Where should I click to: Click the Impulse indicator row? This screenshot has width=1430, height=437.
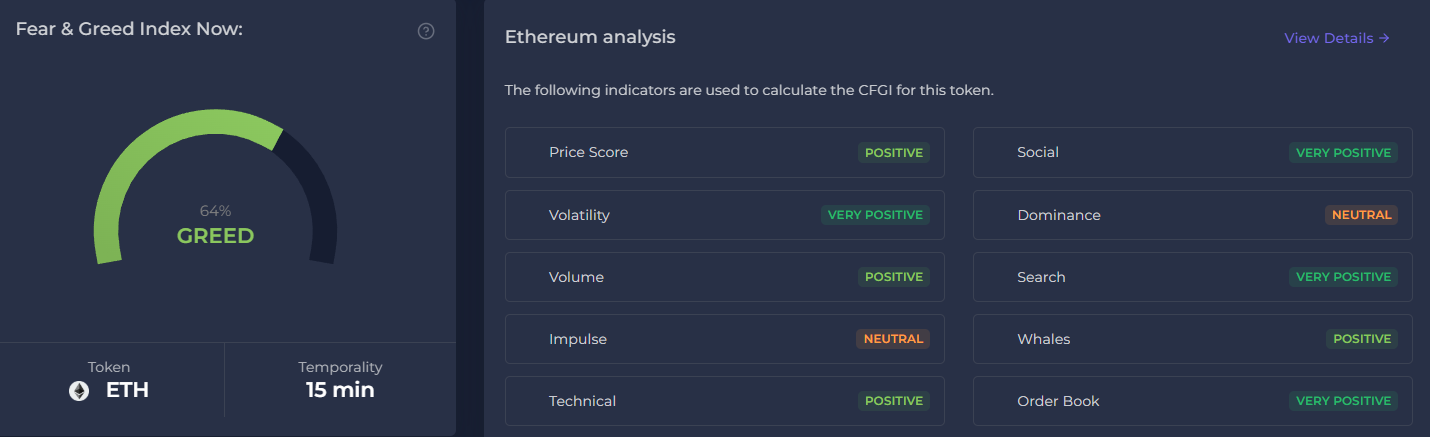[724, 339]
